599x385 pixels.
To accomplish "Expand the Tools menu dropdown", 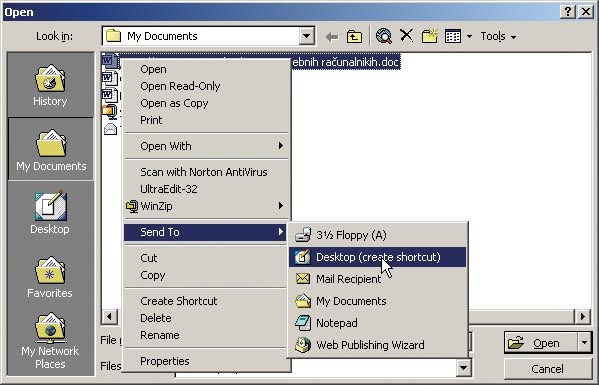I will point(498,36).
